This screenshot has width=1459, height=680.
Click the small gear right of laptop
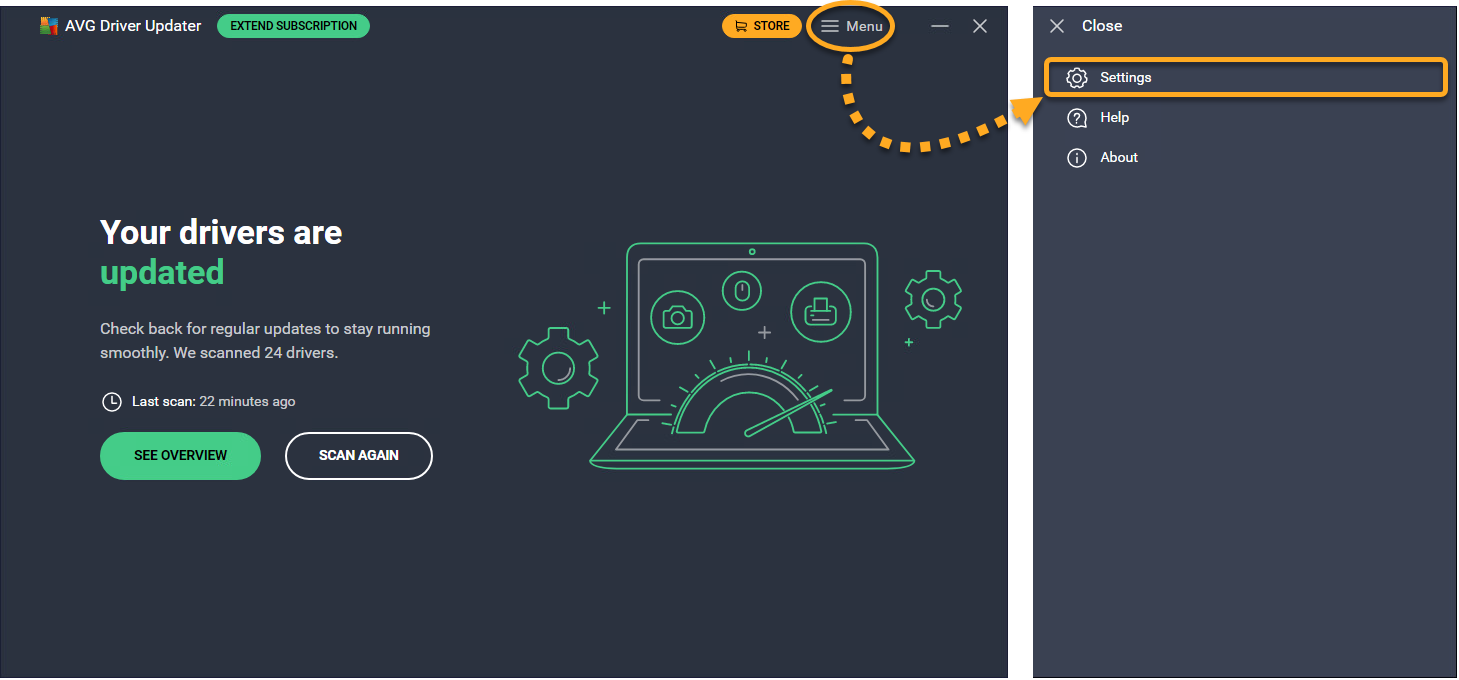coord(933,299)
